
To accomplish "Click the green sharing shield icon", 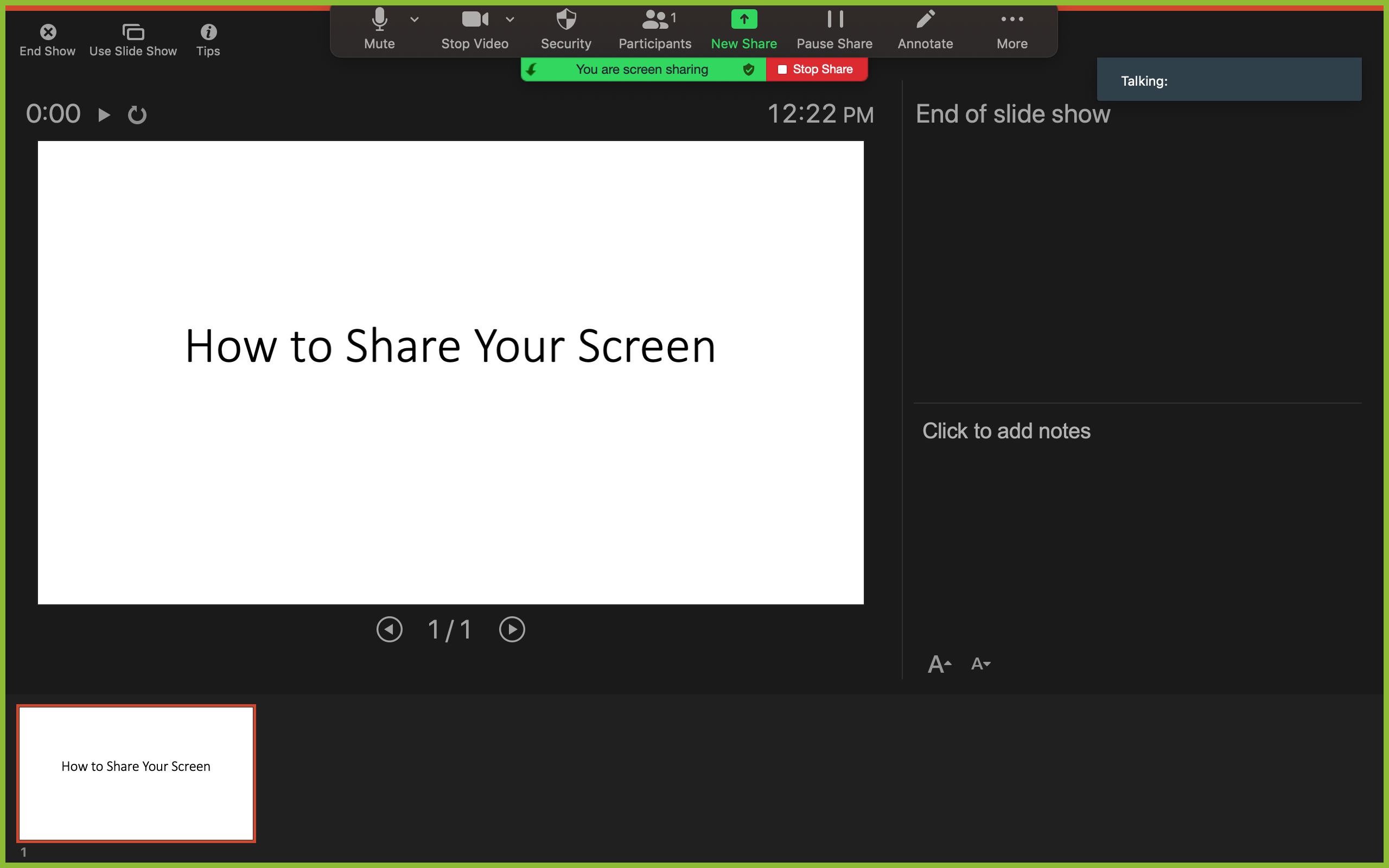I will tap(748, 69).
